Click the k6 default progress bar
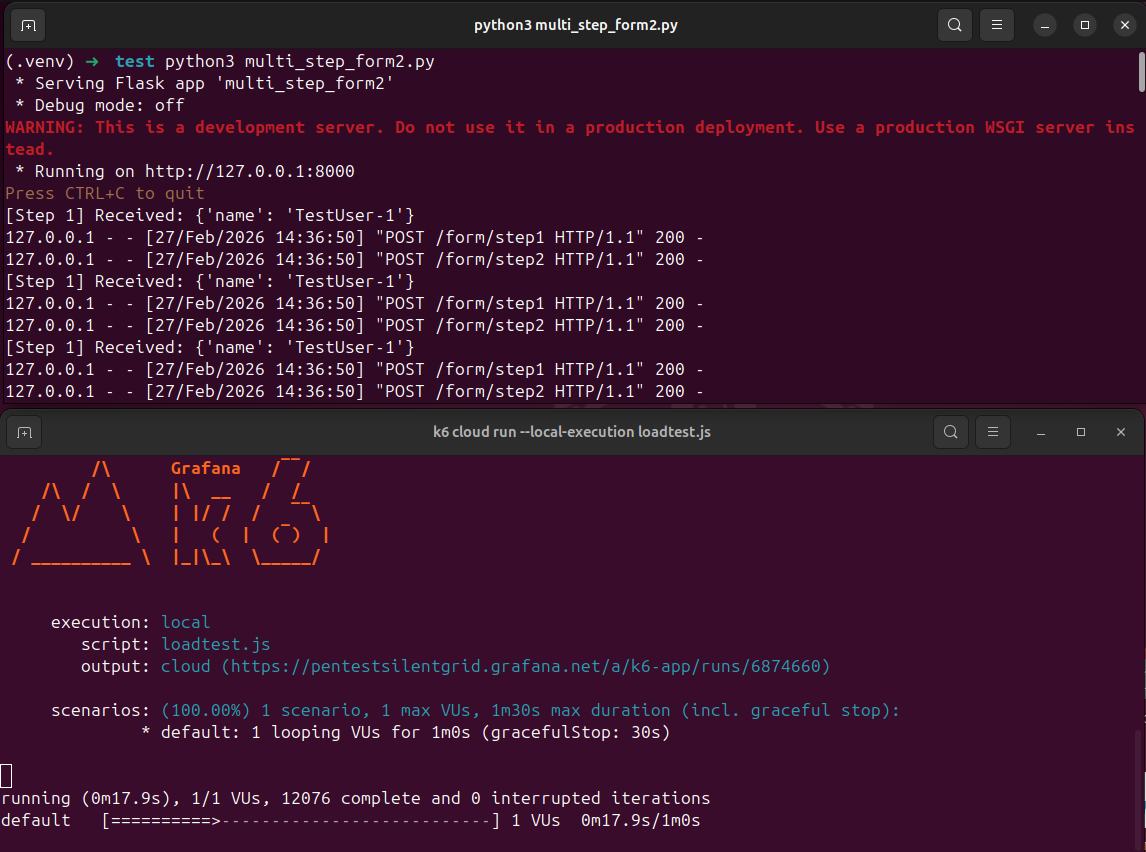 pyautogui.click(x=301, y=821)
